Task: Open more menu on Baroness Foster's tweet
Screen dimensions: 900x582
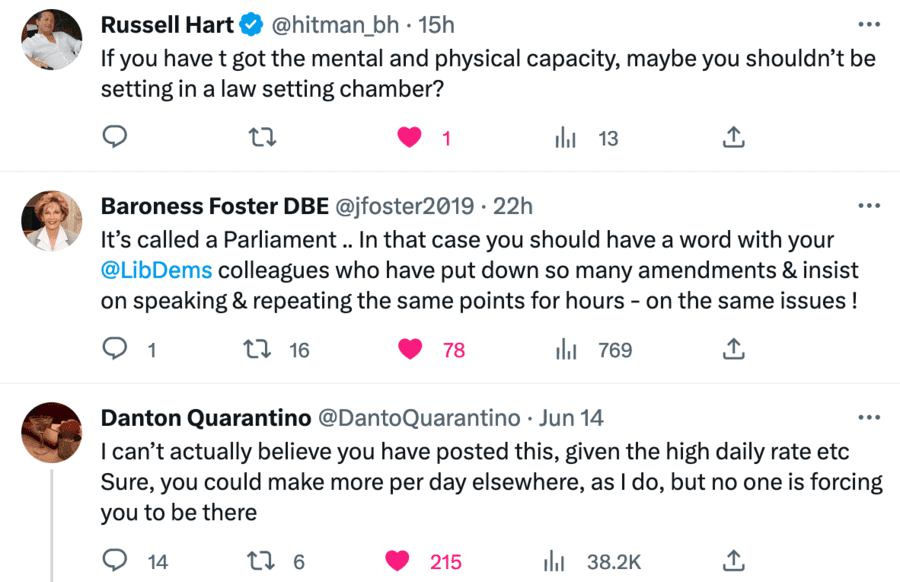Action: tap(868, 206)
